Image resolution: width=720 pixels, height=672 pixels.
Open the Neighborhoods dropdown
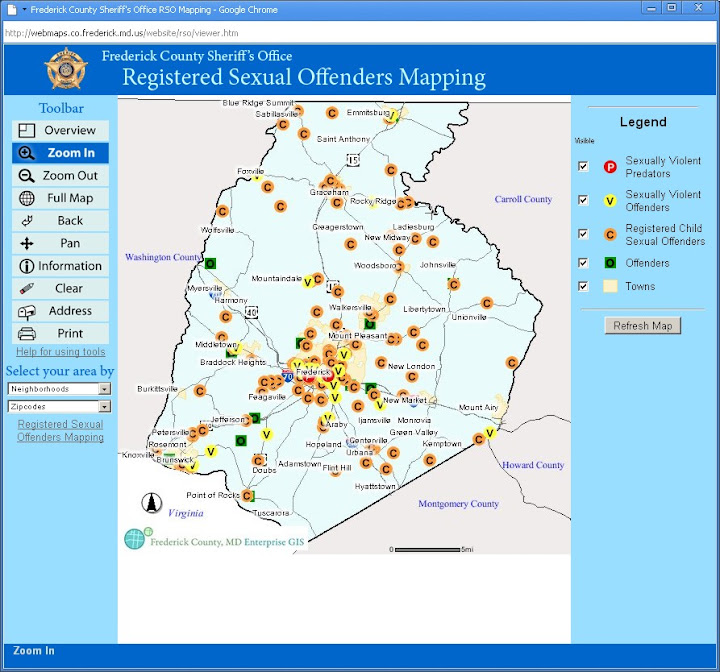tap(59, 388)
